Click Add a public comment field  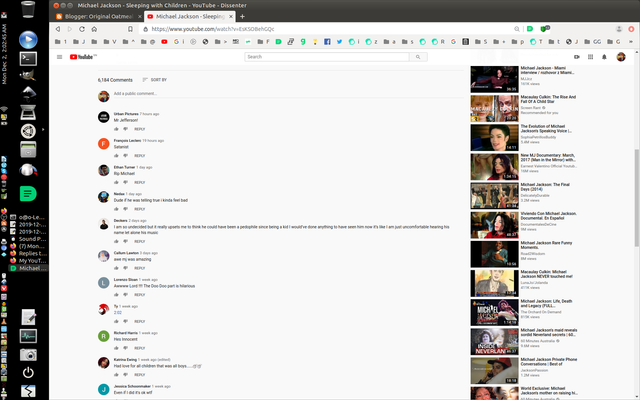click(x=288, y=93)
